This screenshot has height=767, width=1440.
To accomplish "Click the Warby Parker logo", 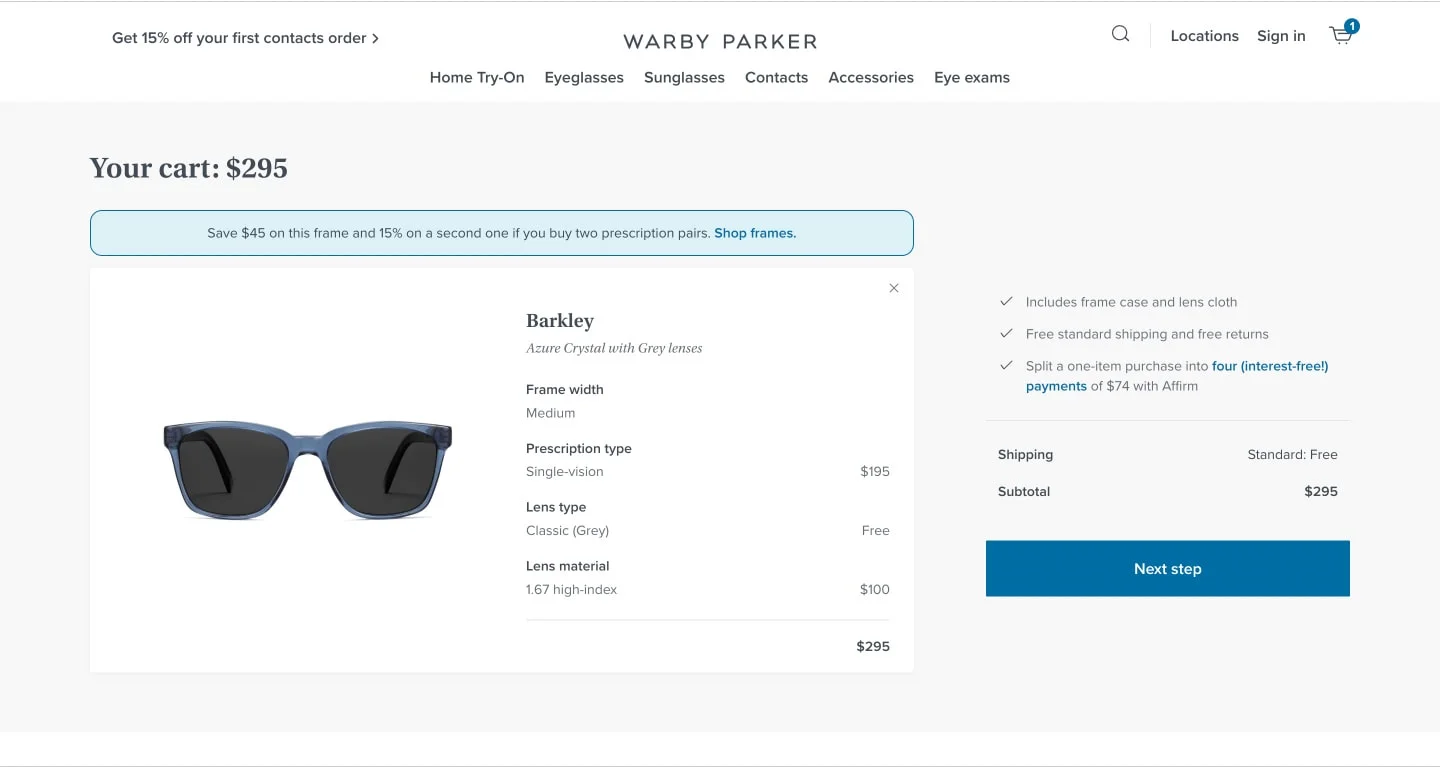I will [719, 41].
